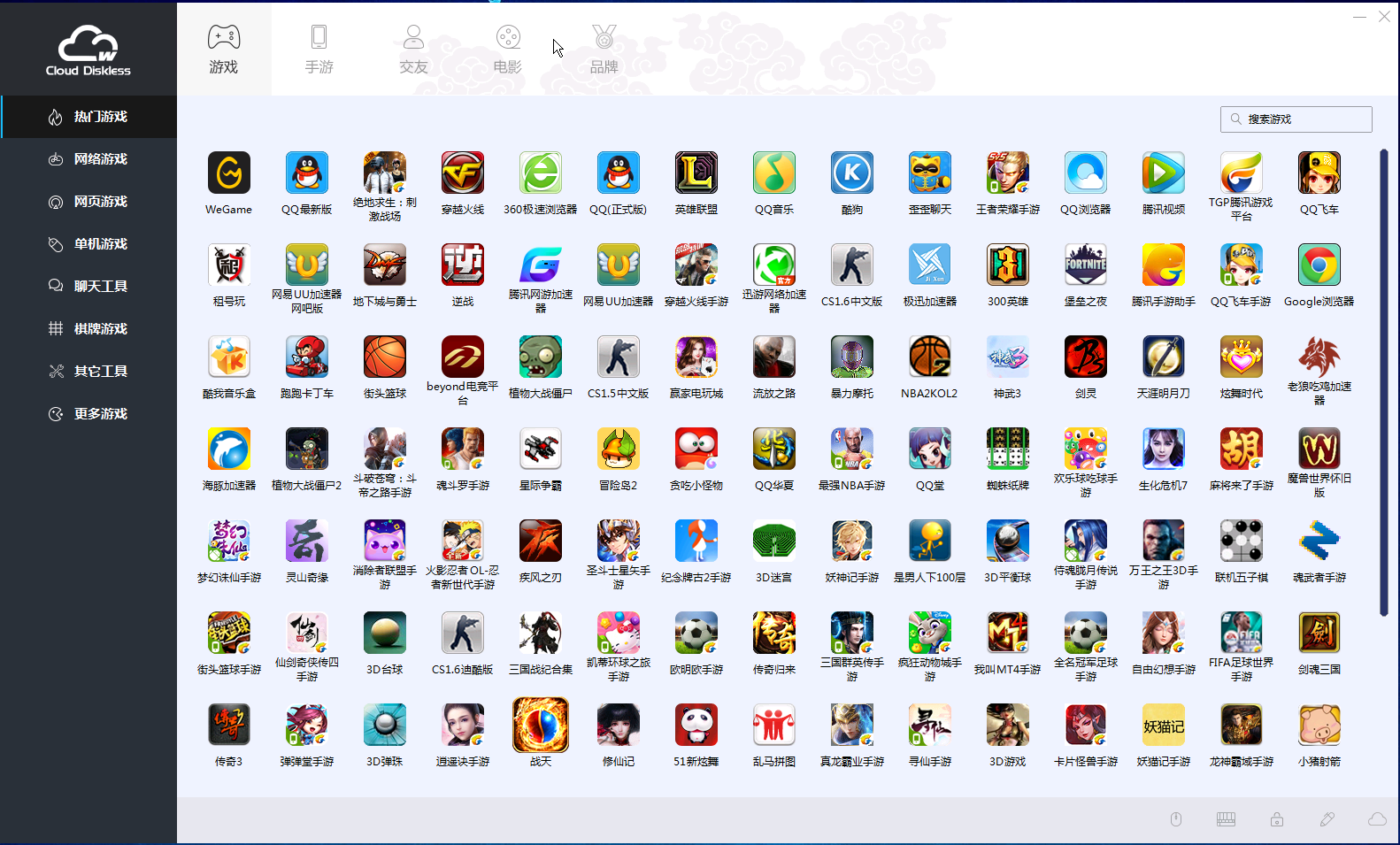This screenshot has height=845, width=1400.
Task: Launch 疾风之刃 icon
Action: pyautogui.click(x=541, y=541)
